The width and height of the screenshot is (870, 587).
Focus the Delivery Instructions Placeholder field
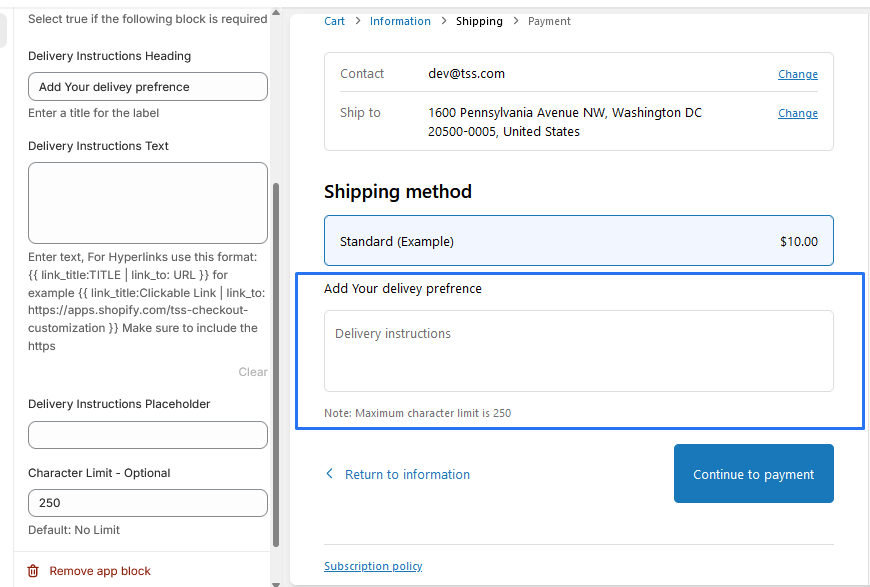pyautogui.click(x=148, y=435)
